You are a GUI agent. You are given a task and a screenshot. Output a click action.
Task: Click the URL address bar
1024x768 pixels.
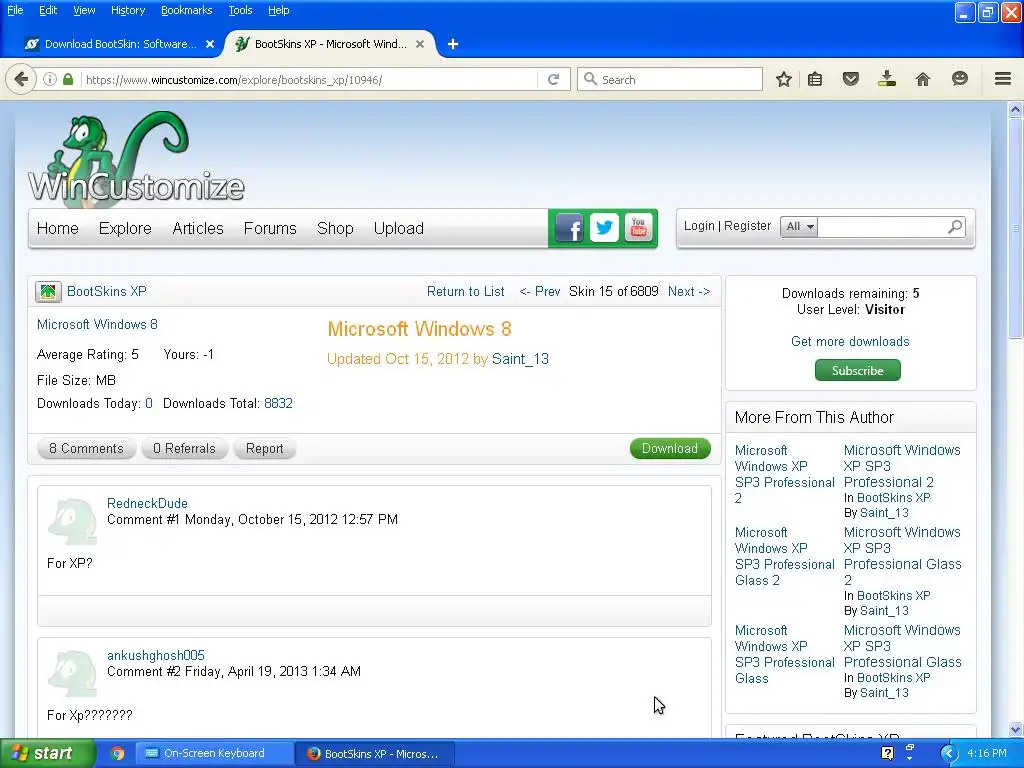311,80
